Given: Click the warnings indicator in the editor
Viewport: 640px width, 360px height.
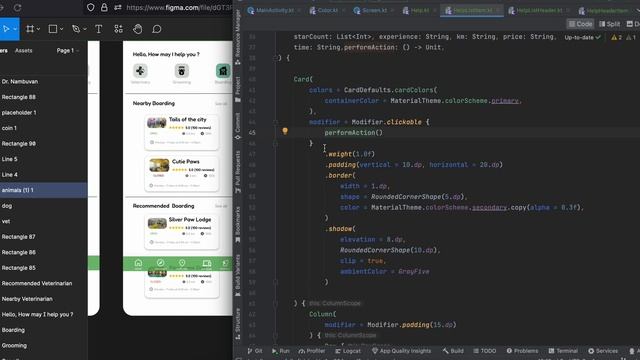Looking at the screenshot, I should tap(616, 37).
